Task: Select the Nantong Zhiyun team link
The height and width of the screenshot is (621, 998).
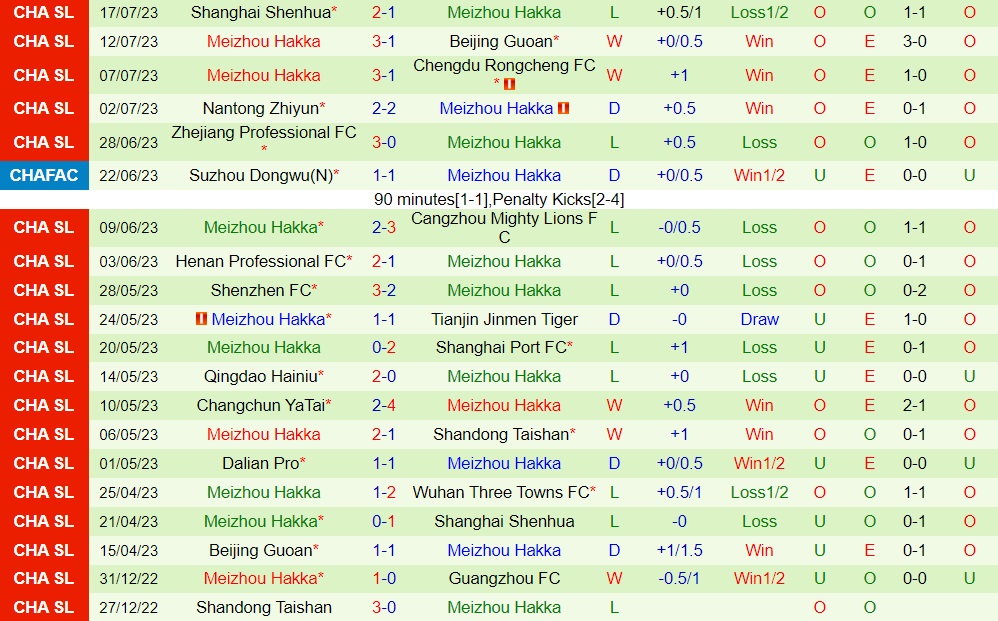Action: click(x=260, y=108)
